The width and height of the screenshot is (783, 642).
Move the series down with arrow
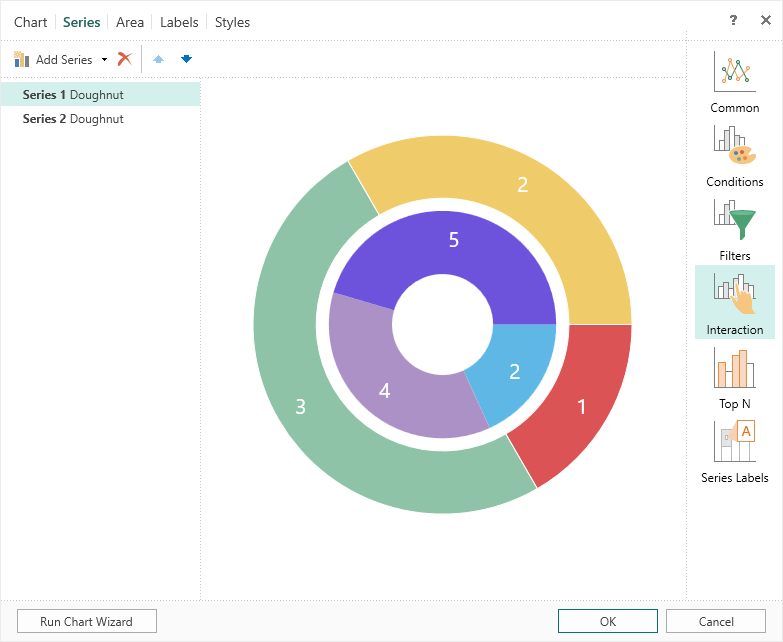tap(186, 59)
